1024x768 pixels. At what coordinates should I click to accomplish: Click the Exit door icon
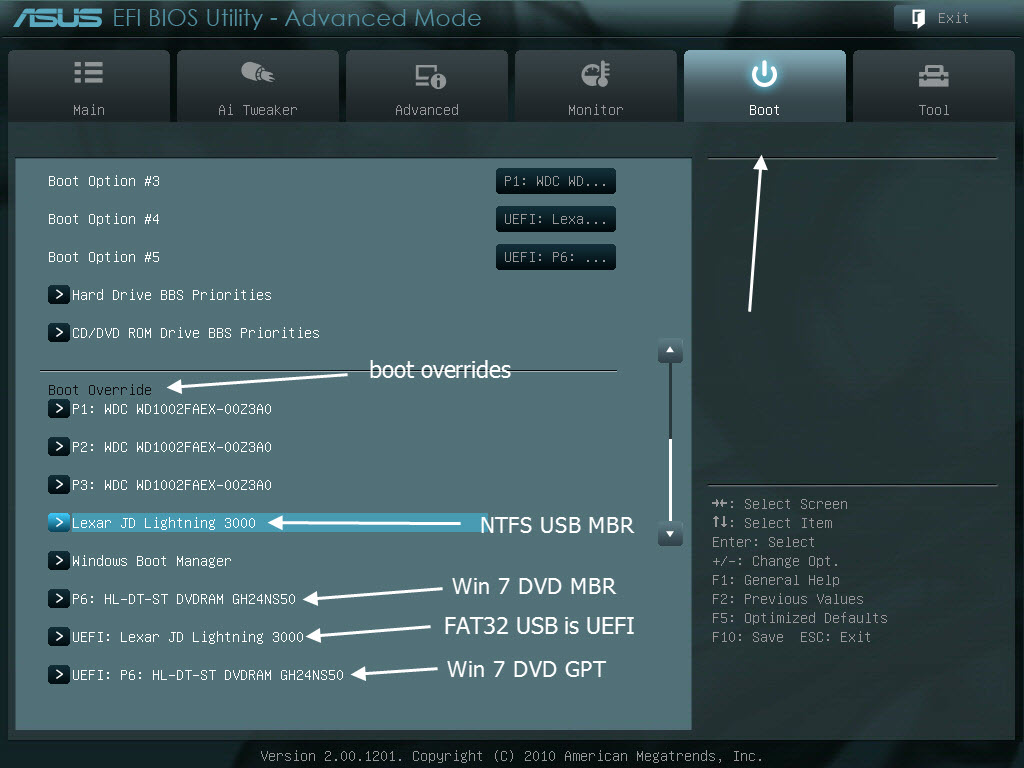(918, 18)
